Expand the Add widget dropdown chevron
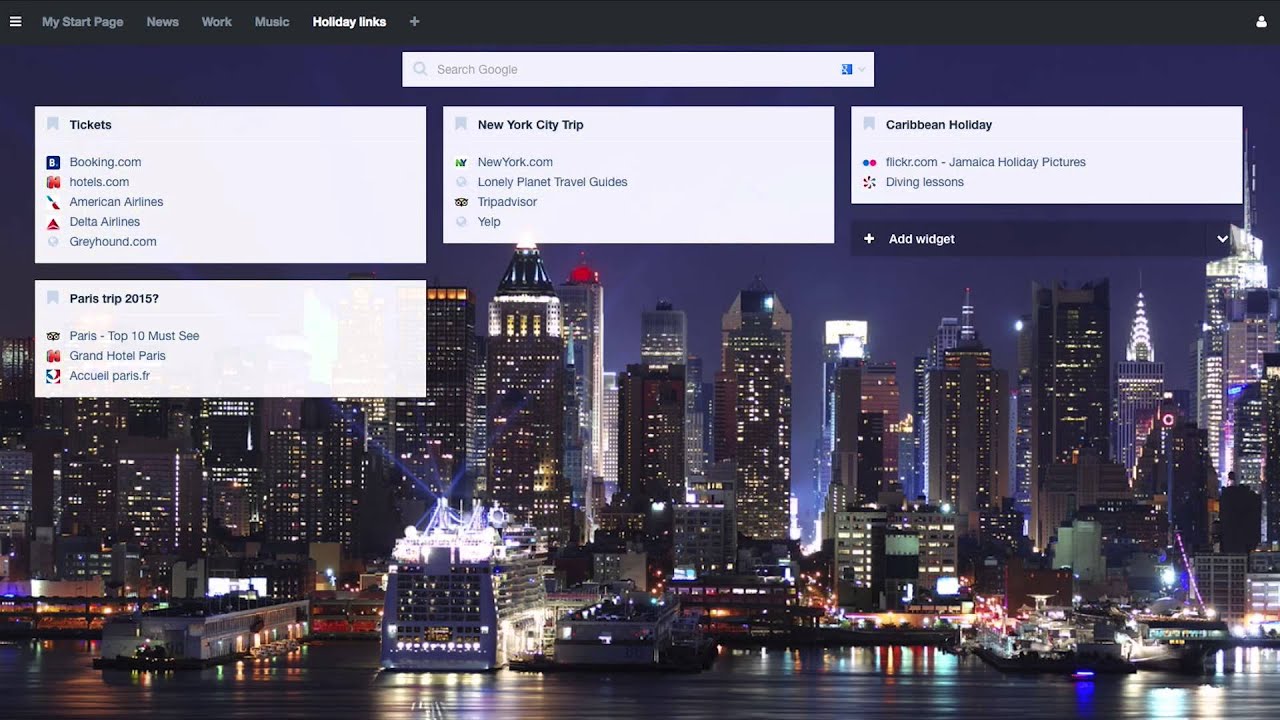This screenshot has height=720, width=1280. (x=1222, y=239)
